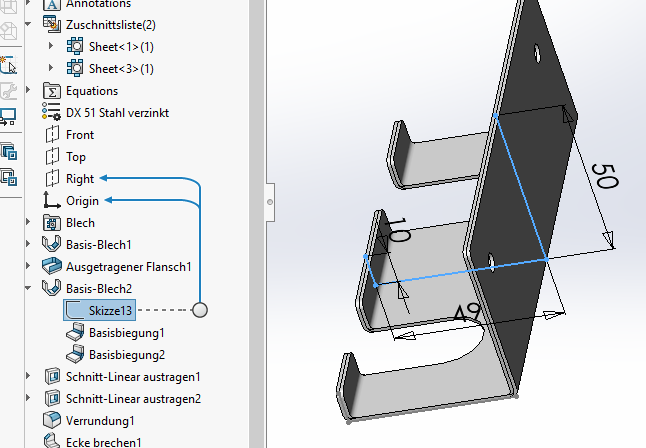Click the Schnitt-Linear austragen1 cut icon

click(52, 376)
